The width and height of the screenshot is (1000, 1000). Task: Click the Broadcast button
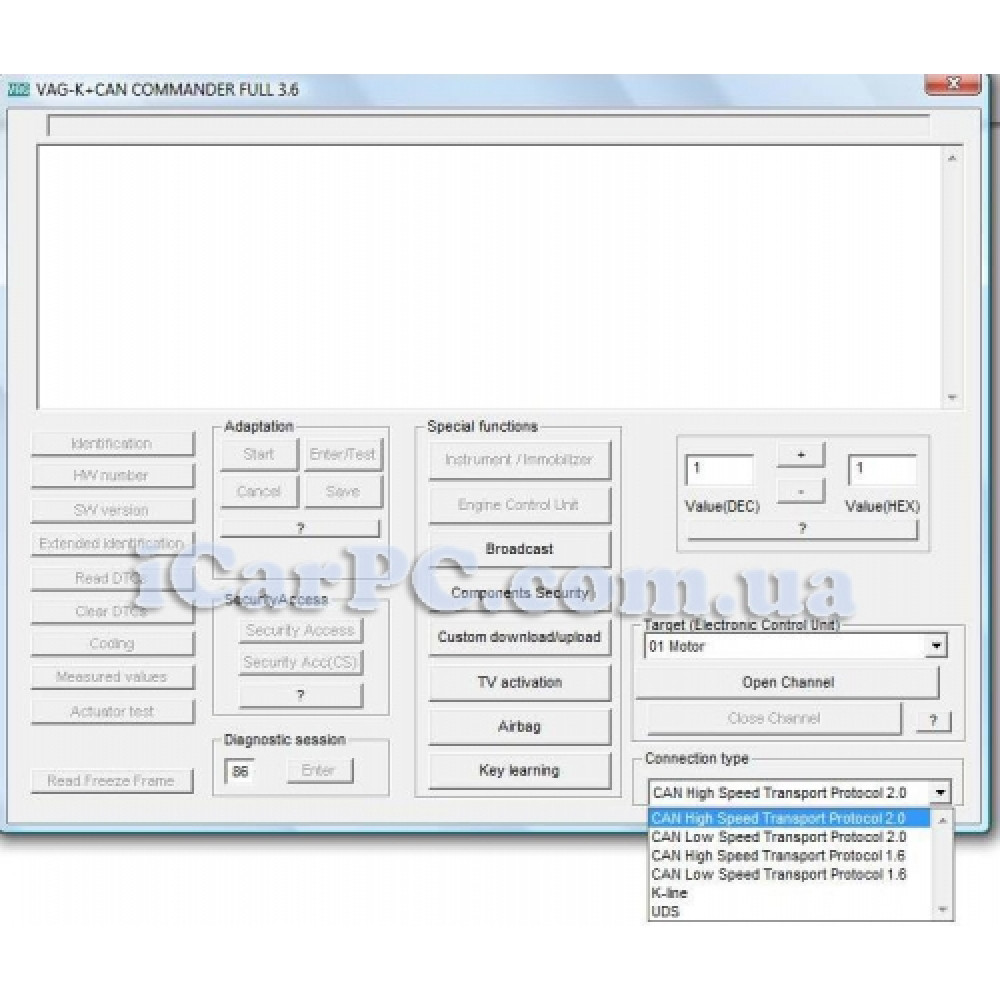pyautogui.click(x=519, y=548)
